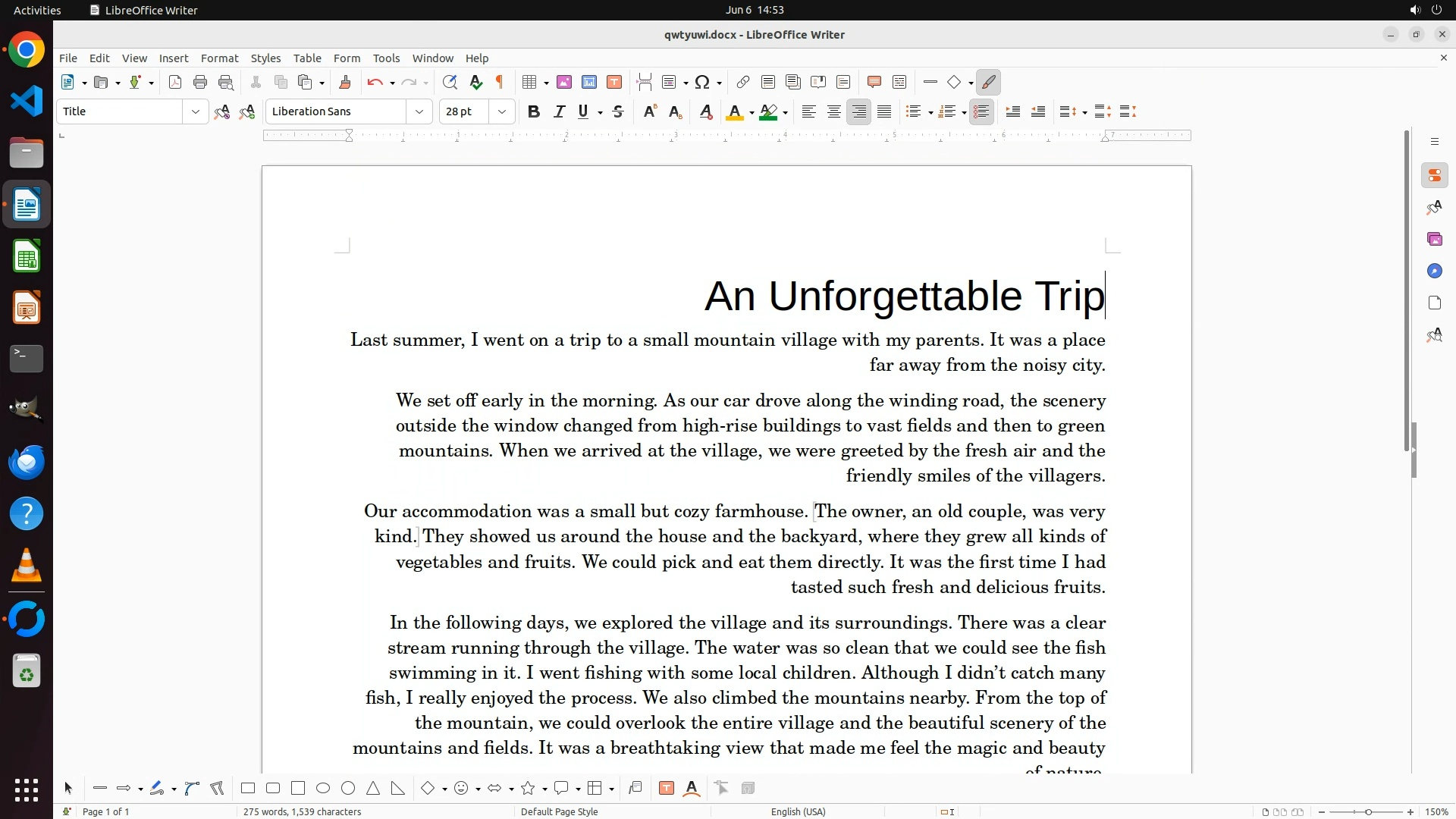Toggle Bold formatting
Screen dimensions: 1456x819
pos(533,111)
